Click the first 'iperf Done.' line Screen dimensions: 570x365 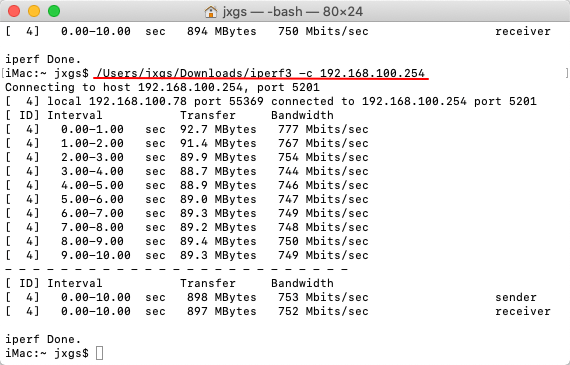(43, 59)
